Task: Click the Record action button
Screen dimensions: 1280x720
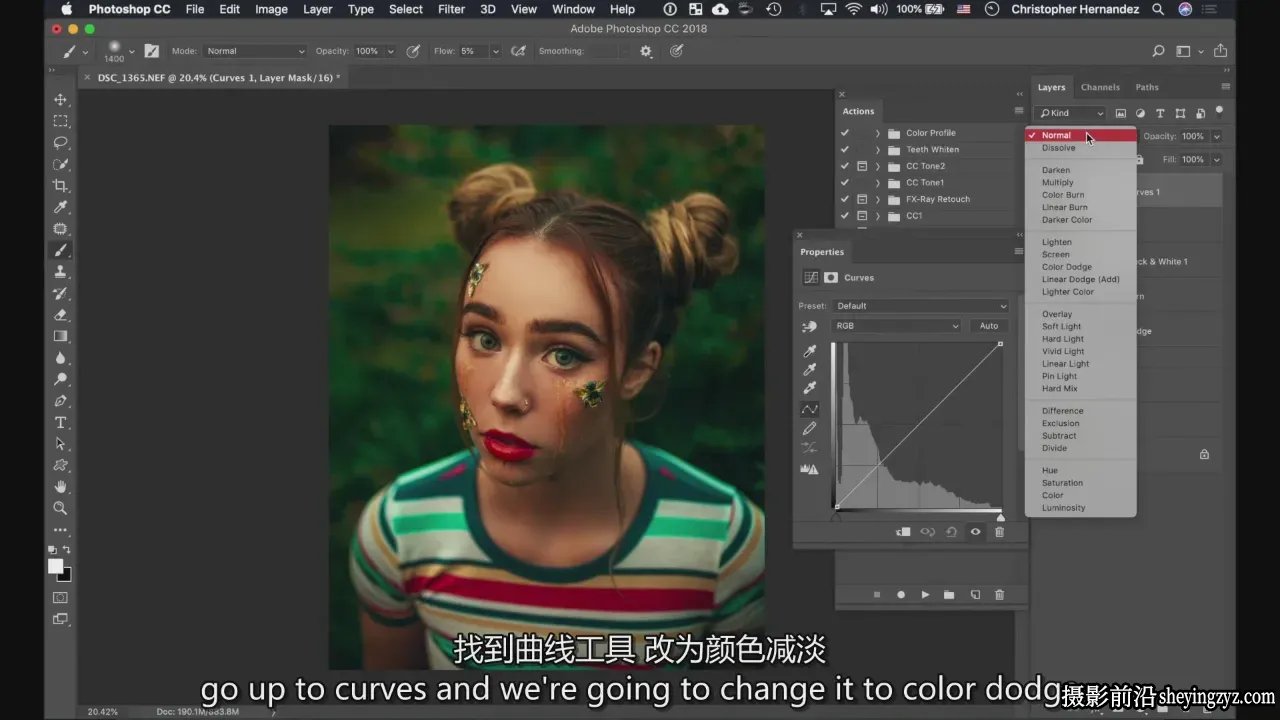Action: click(901, 595)
